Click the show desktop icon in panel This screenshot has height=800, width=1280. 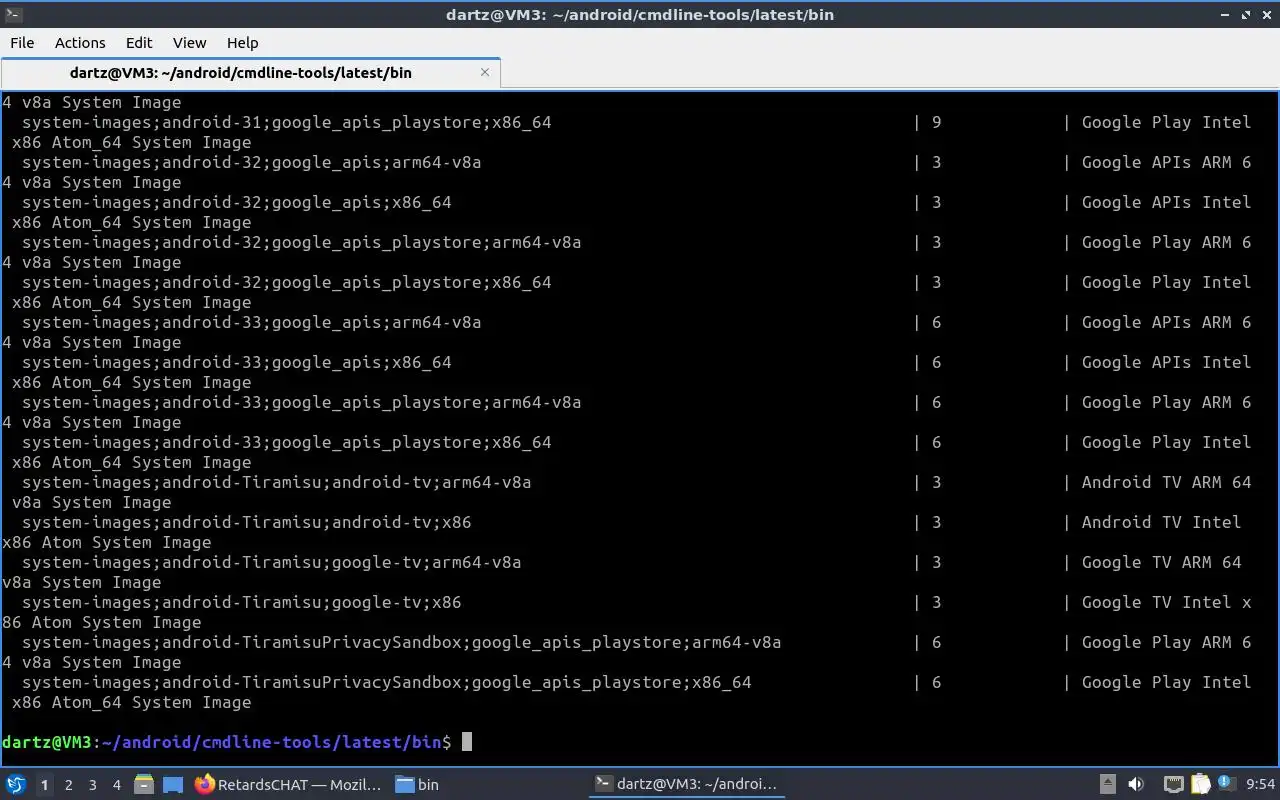point(172,785)
